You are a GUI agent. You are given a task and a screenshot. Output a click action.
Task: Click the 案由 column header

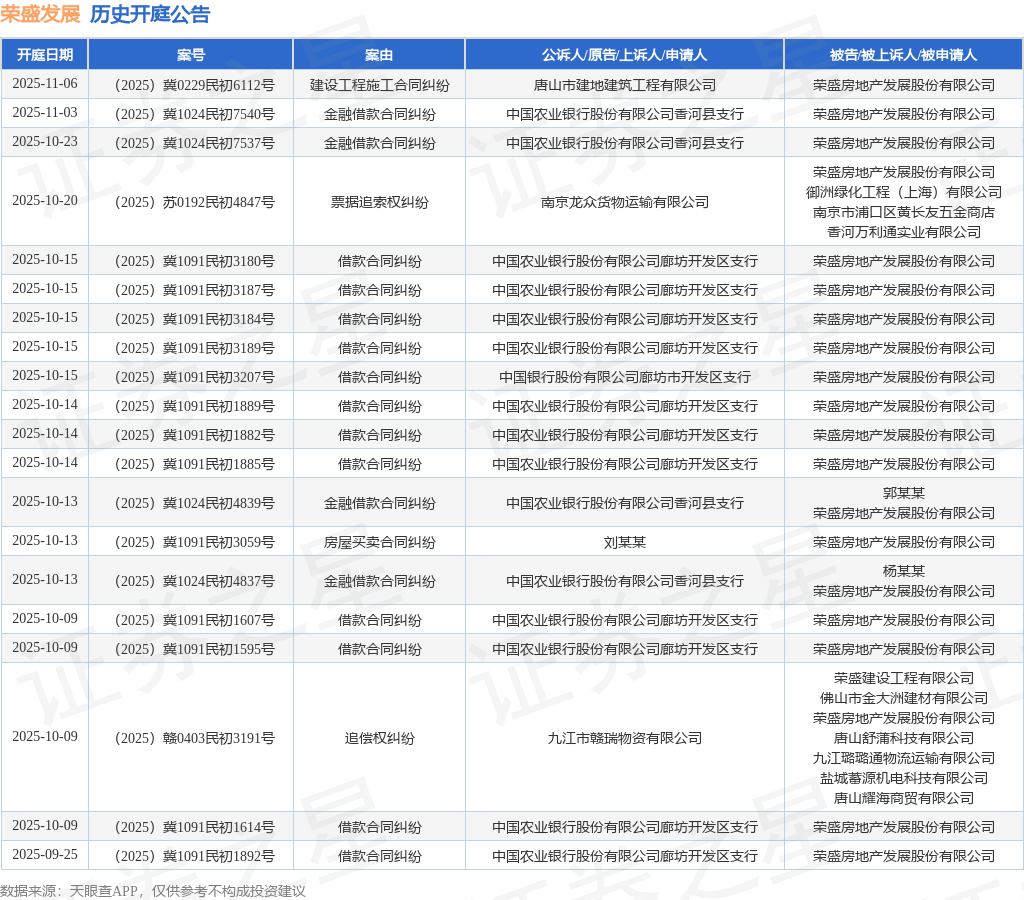379,55
